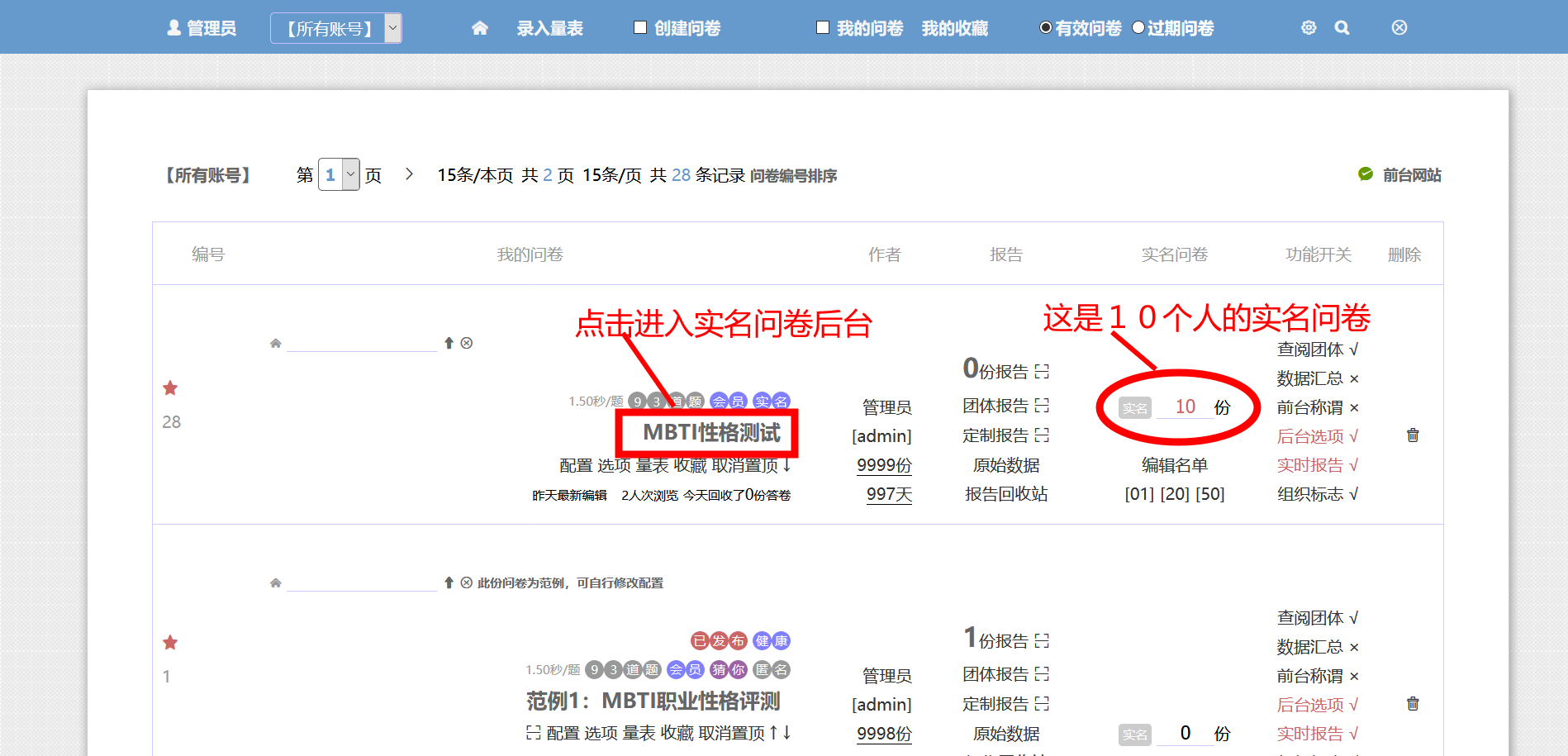
Task: Open 我的收藏 in top navigation
Action: point(955,28)
